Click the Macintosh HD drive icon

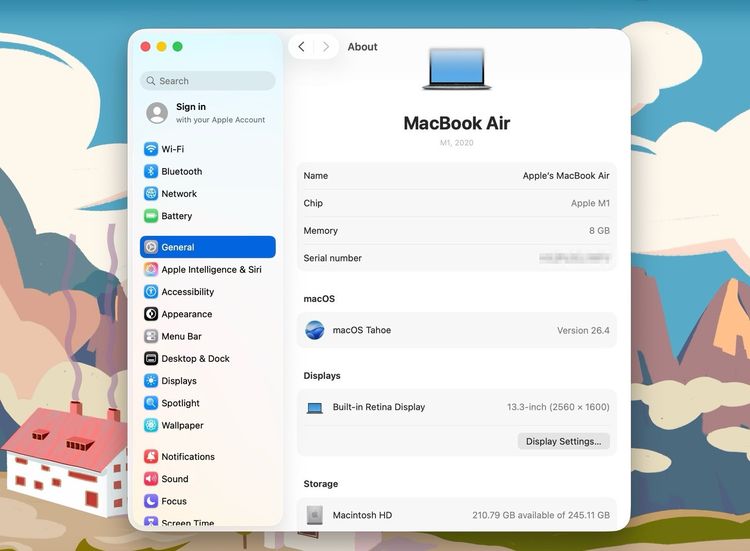[x=314, y=515]
